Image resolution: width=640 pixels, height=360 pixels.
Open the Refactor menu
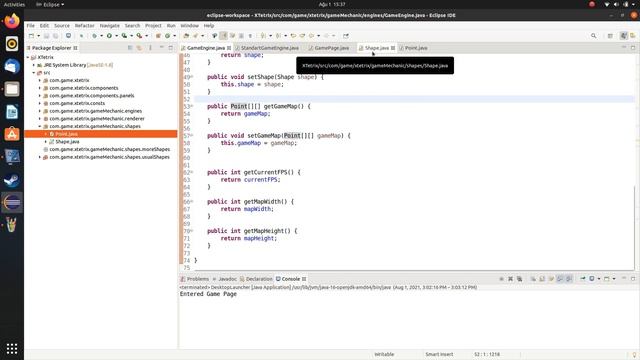[84, 25]
